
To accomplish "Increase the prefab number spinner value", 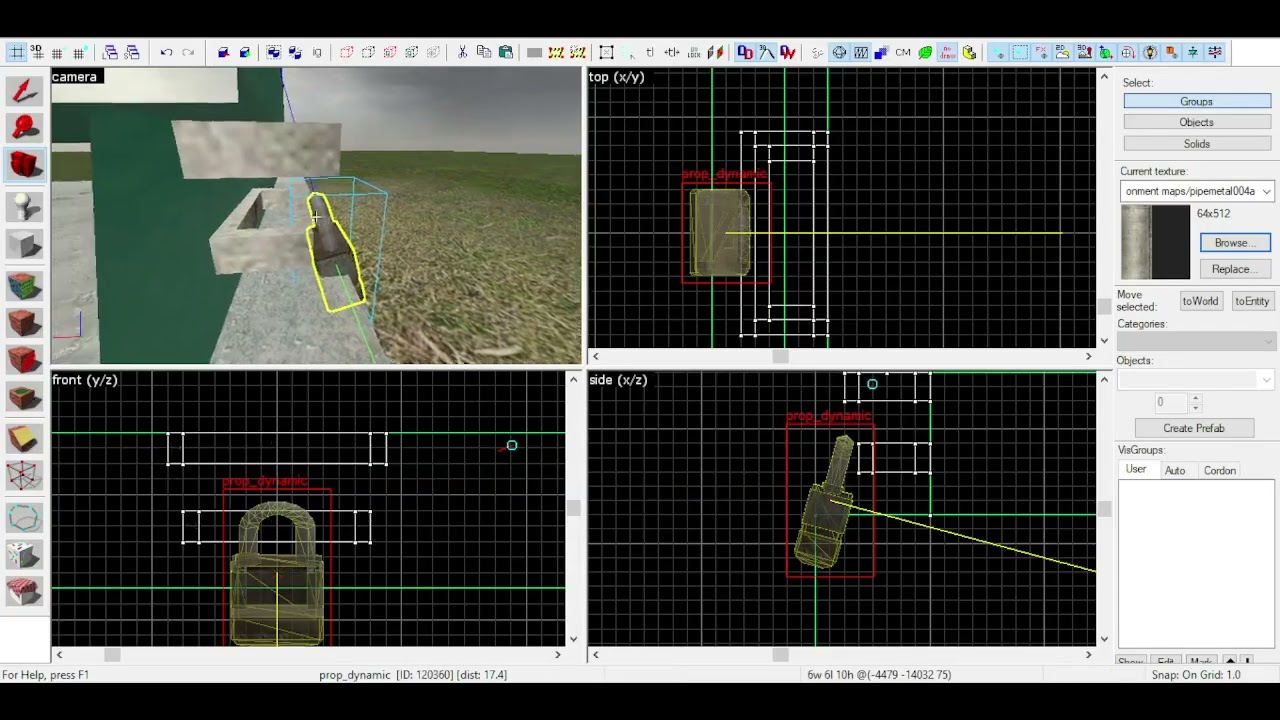I will coord(1195,397).
